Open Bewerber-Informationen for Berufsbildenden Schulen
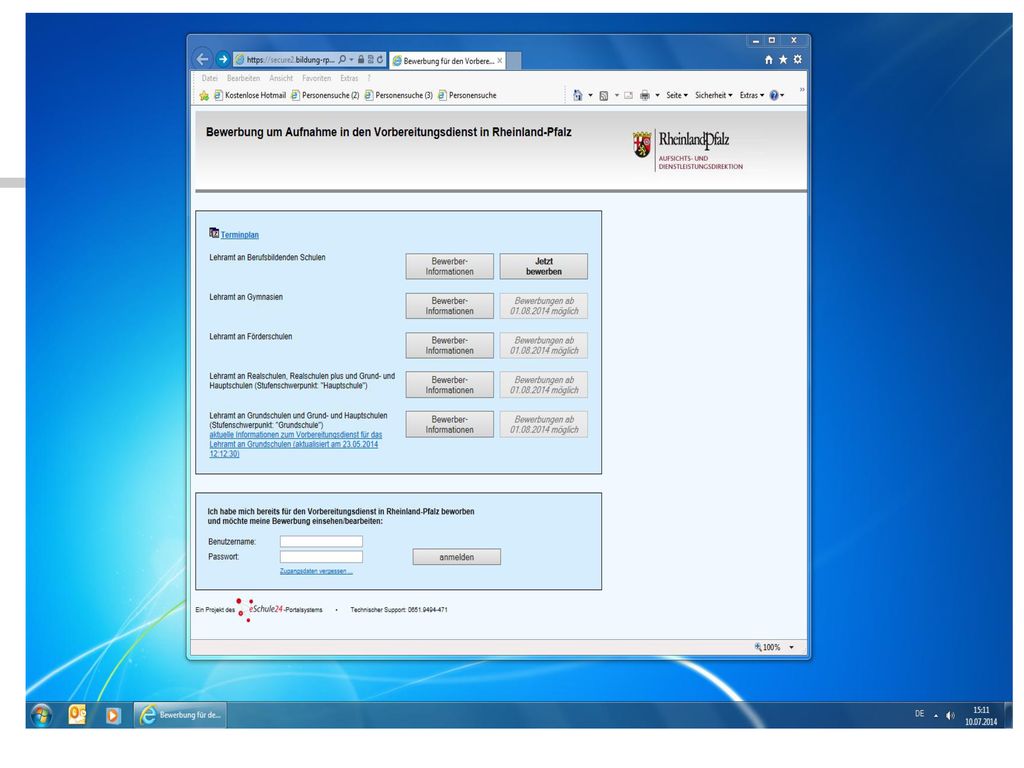This screenshot has height=768, width=1024. click(x=449, y=266)
